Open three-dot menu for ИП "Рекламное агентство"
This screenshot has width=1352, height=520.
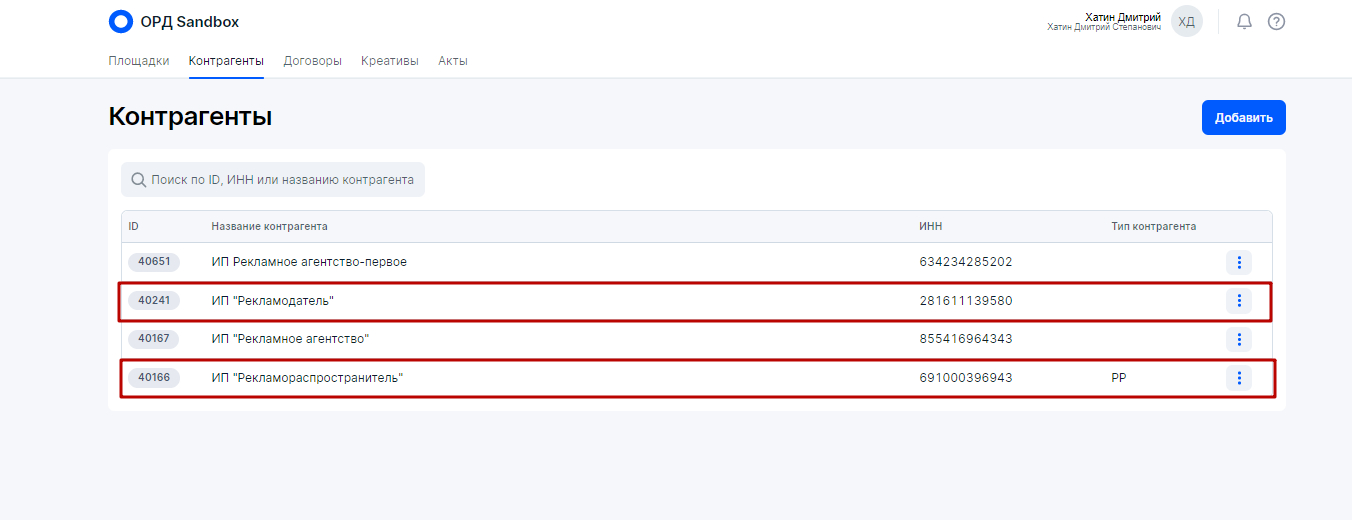point(1238,339)
